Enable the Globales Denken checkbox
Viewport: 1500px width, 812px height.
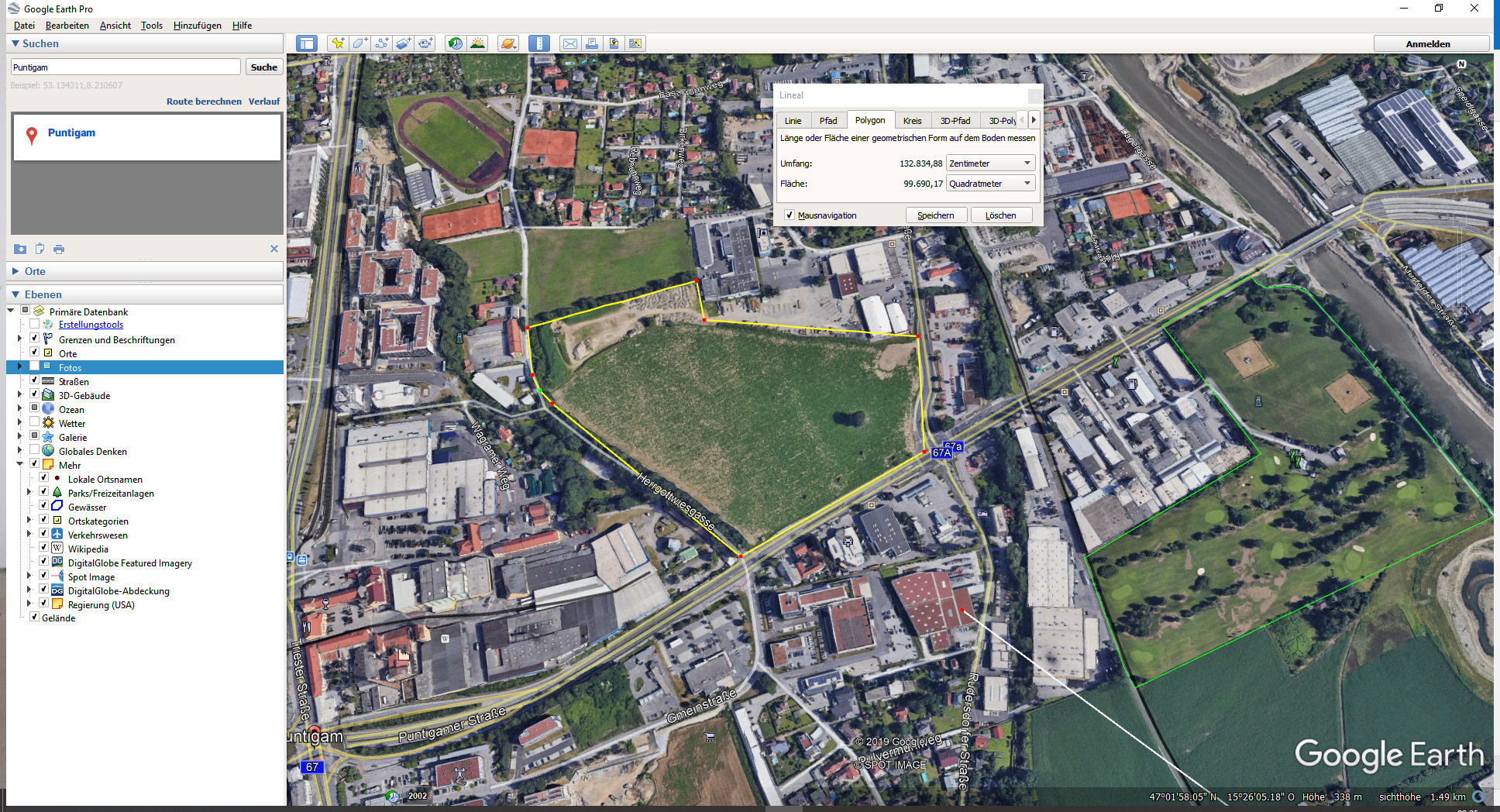(x=34, y=449)
